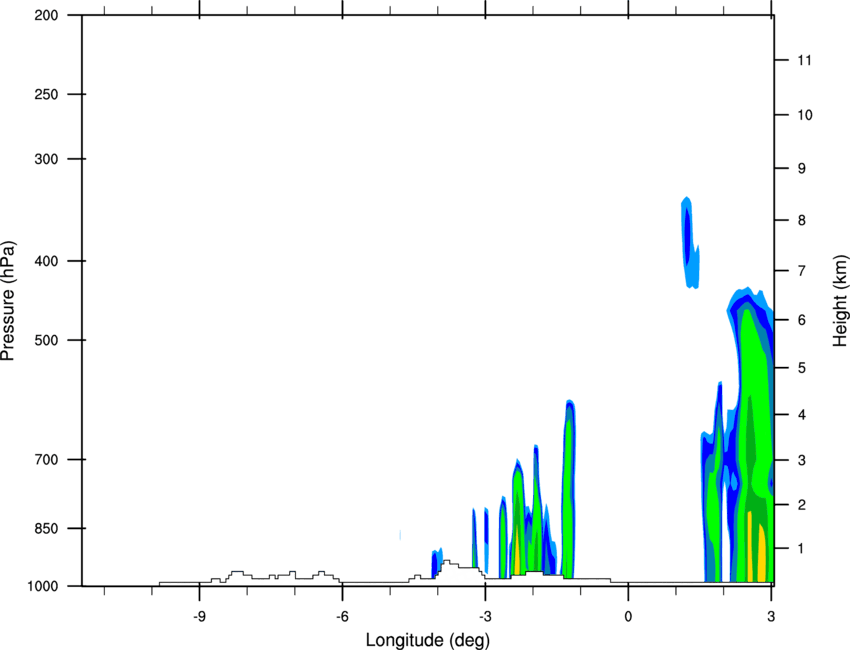850x650 pixels.
Task: Click the 10 km height label
Action: point(805,115)
